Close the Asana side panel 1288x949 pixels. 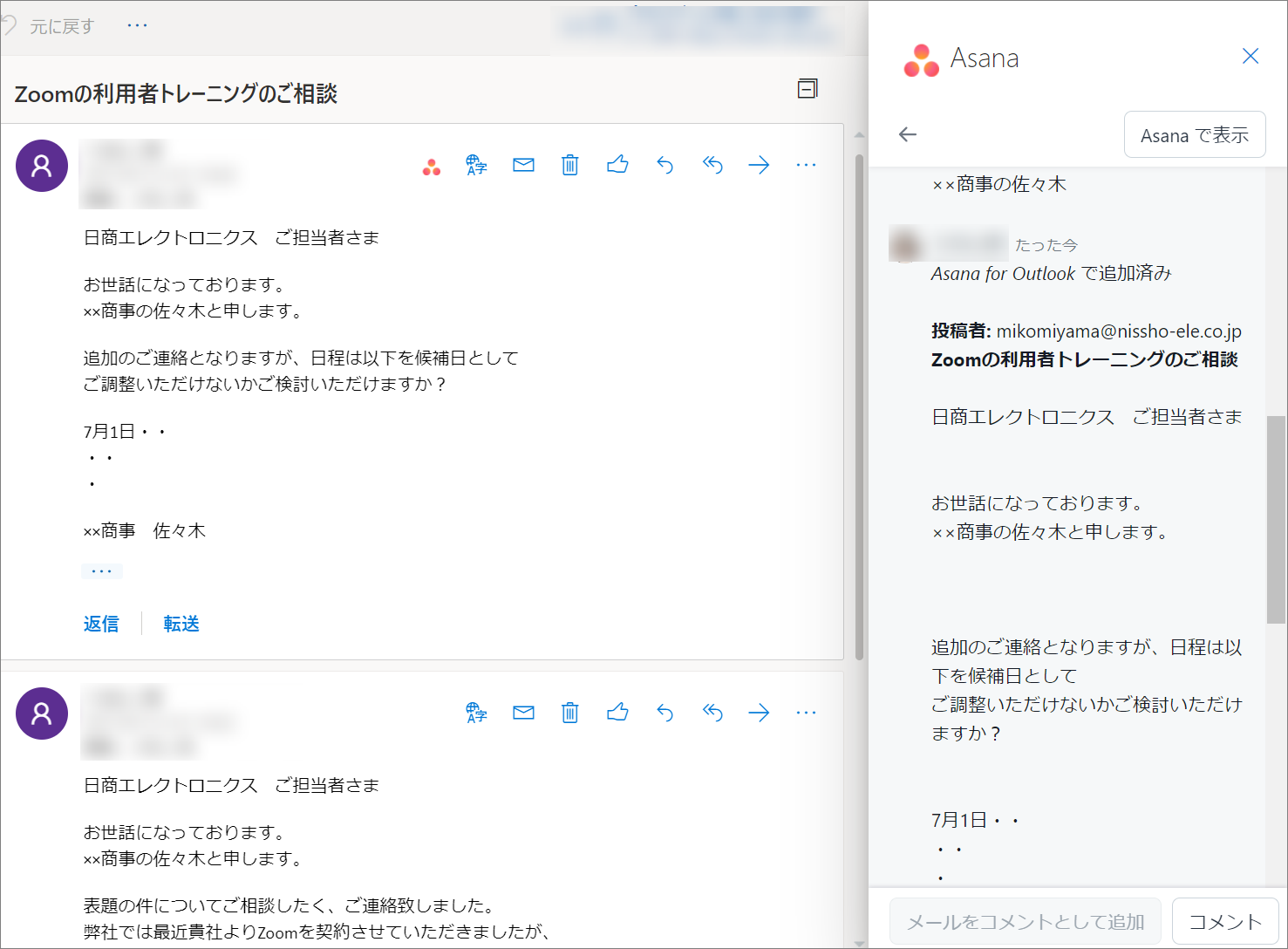click(x=1251, y=56)
